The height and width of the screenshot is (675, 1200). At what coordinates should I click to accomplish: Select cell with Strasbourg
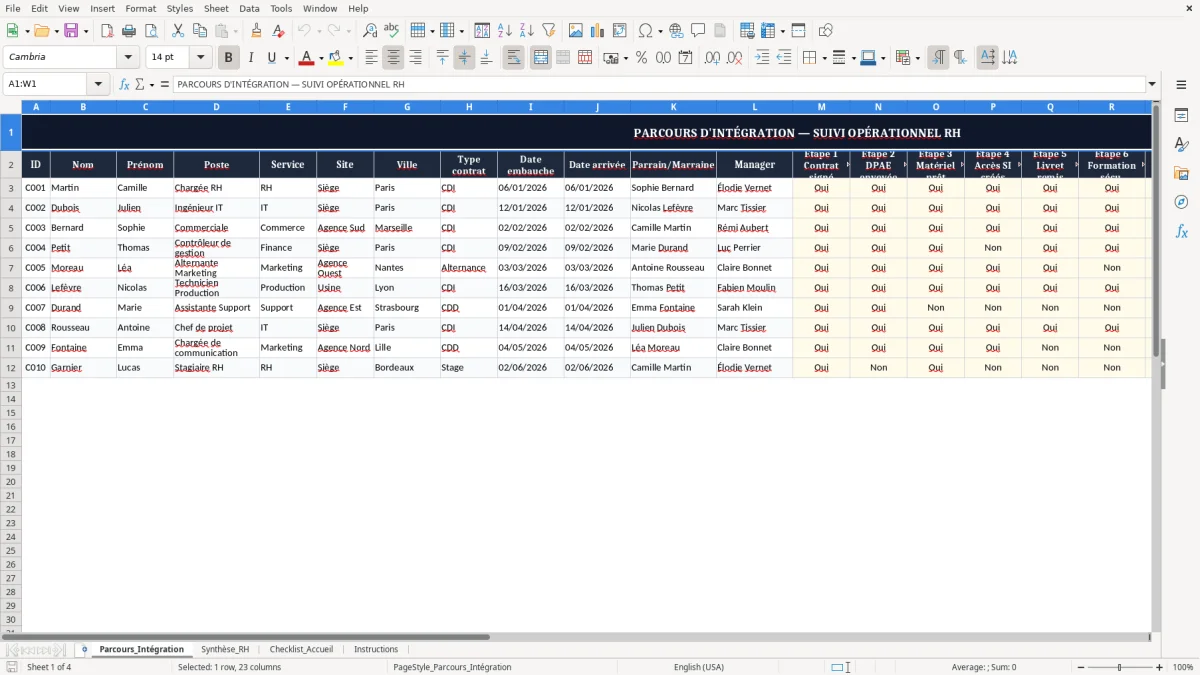click(x=407, y=308)
